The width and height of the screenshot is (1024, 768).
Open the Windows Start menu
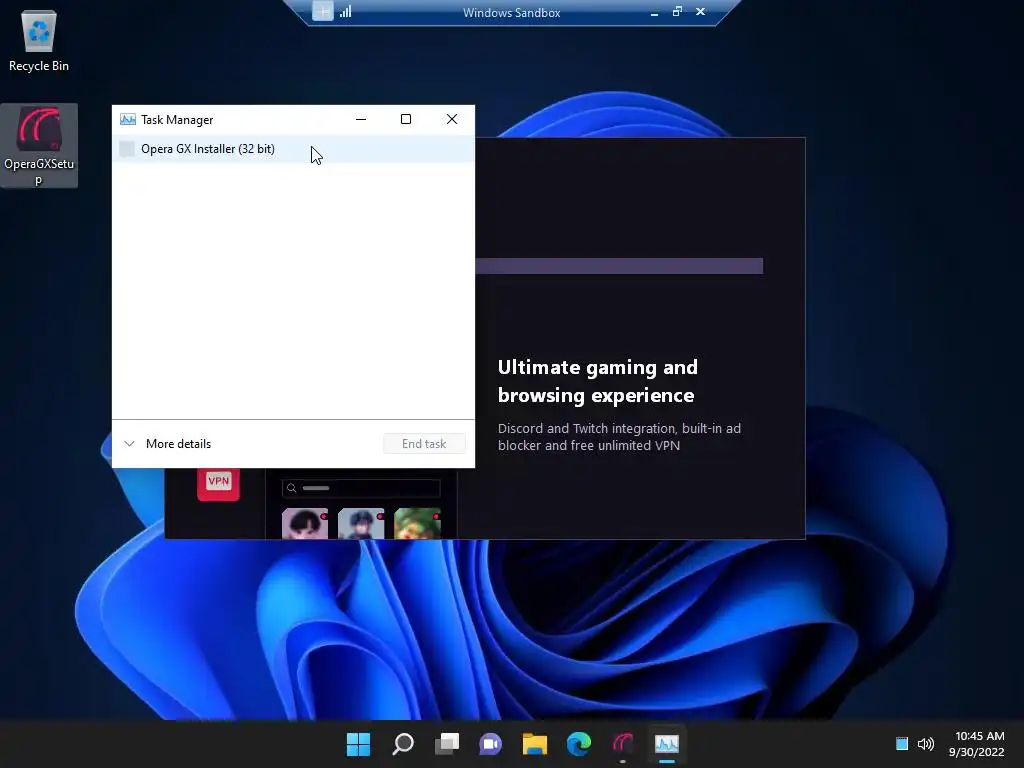358,744
